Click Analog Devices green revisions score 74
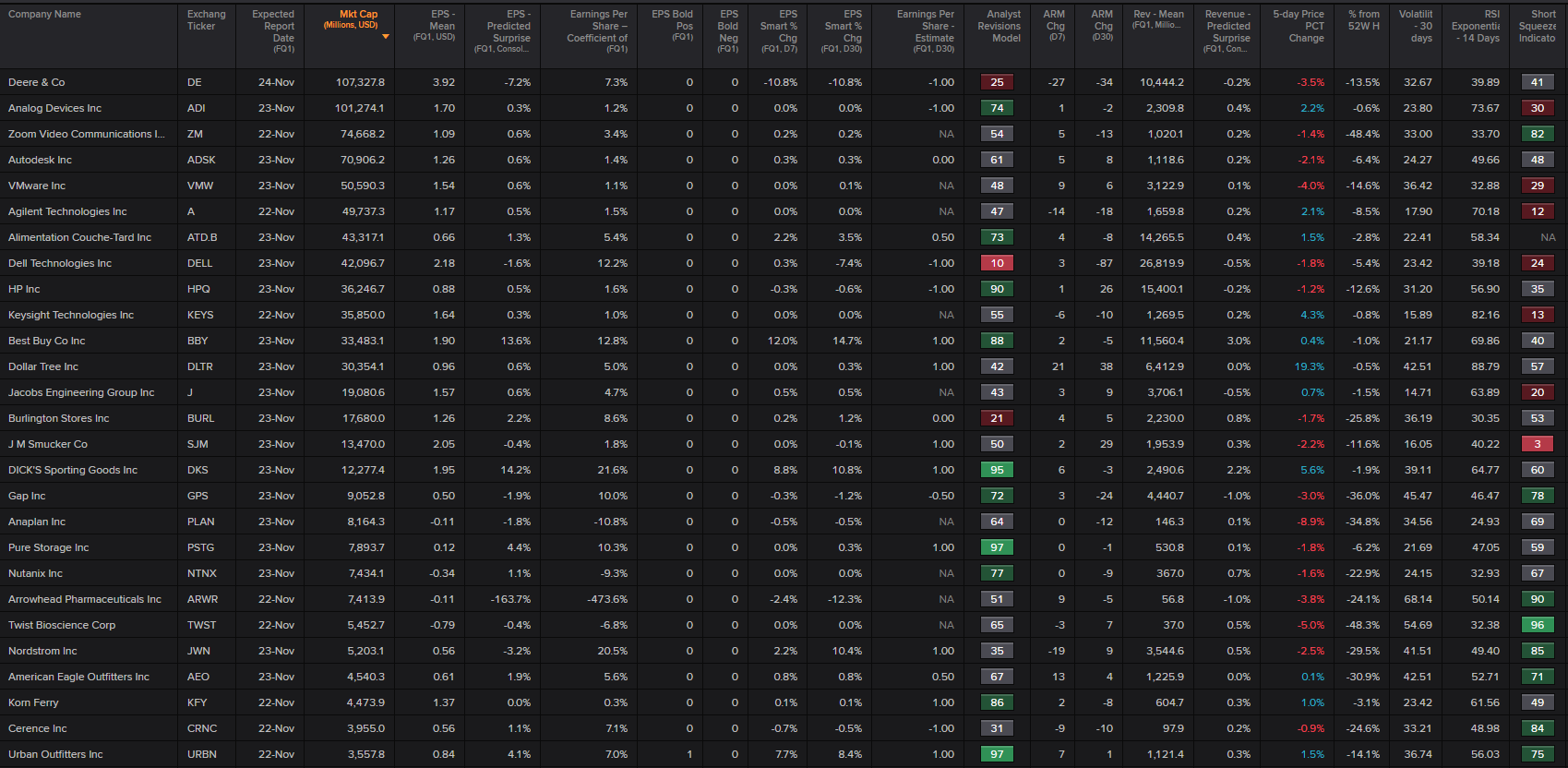Screen dimensions: 1568x768 pos(997,108)
